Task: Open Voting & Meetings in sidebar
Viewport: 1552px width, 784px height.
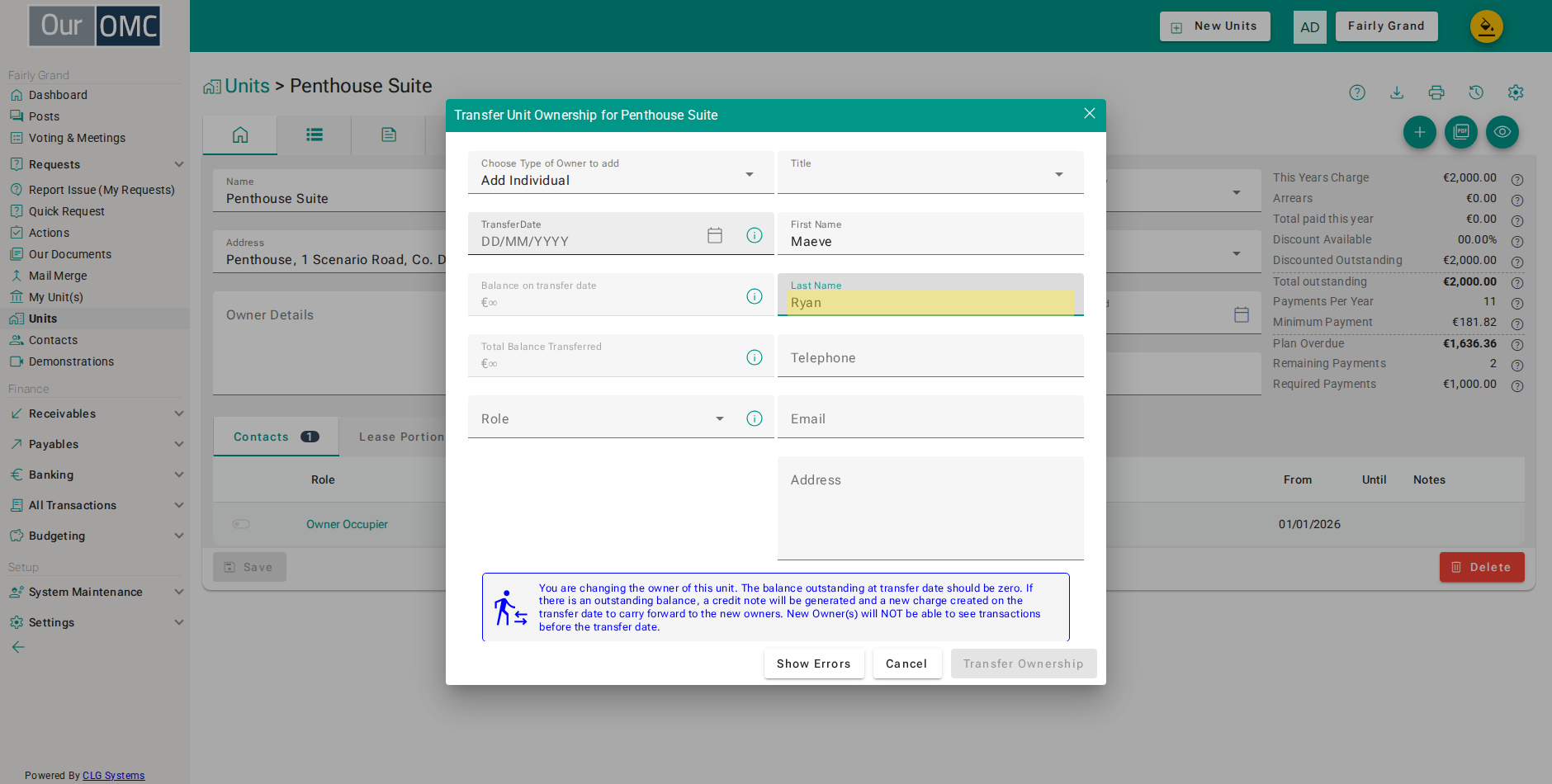Action: pyautogui.click(x=77, y=138)
